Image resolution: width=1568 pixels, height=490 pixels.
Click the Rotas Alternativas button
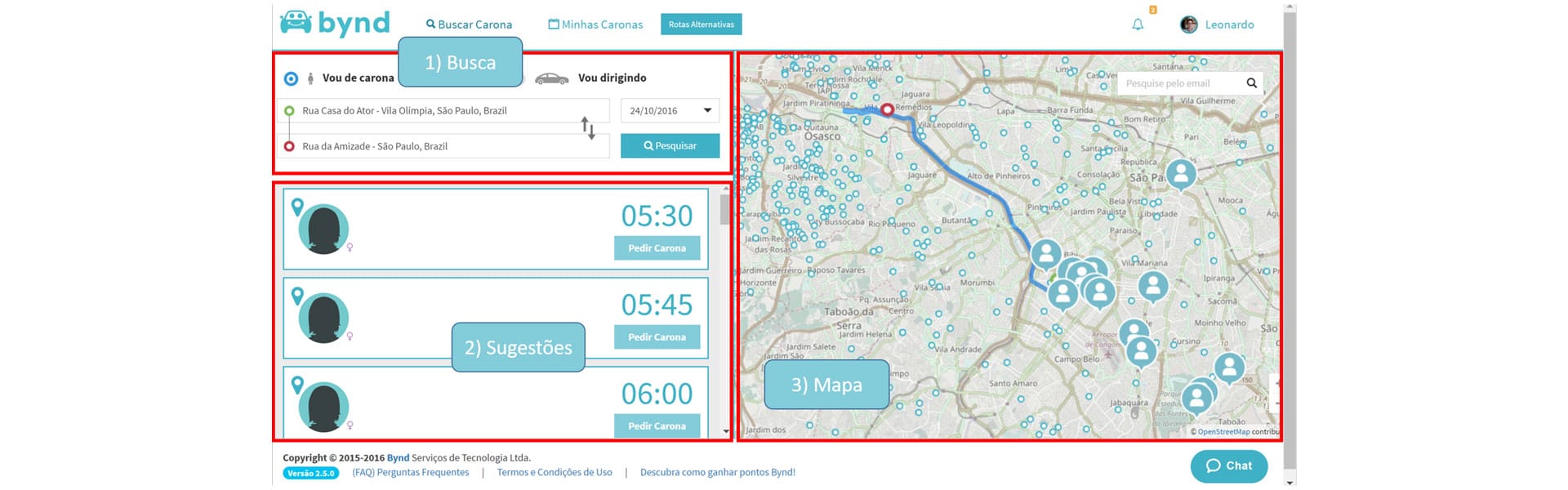(x=701, y=24)
